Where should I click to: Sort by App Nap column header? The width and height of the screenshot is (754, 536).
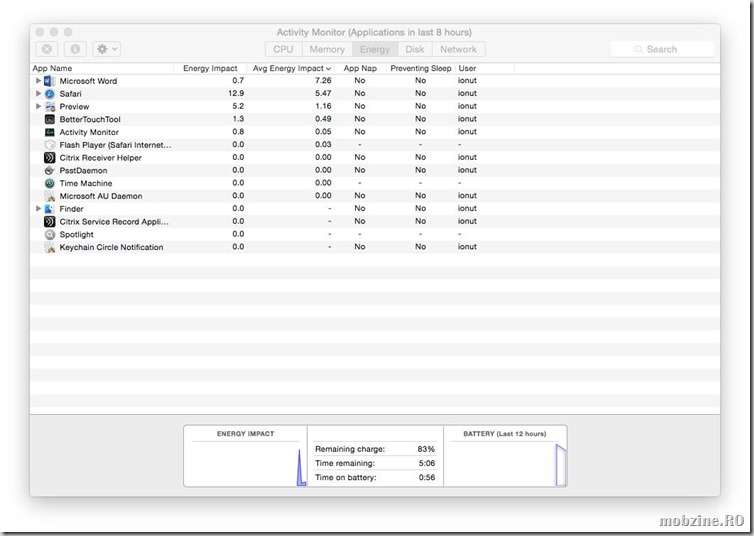click(360, 68)
